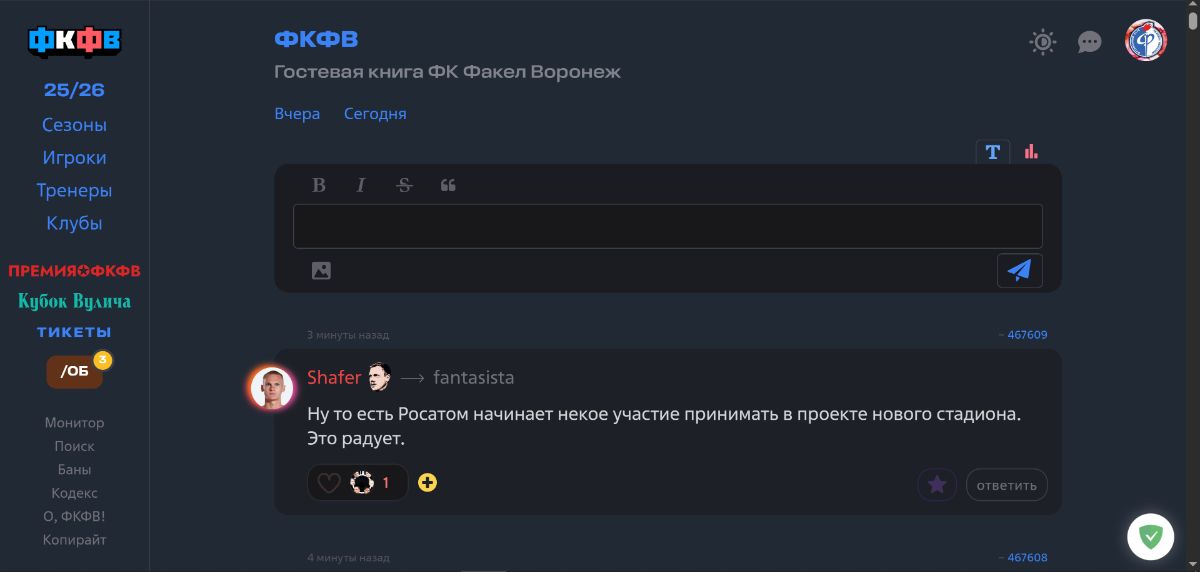This screenshot has height=572, width=1200.
Task: Attach an image to the message
Action: click(321, 270)
